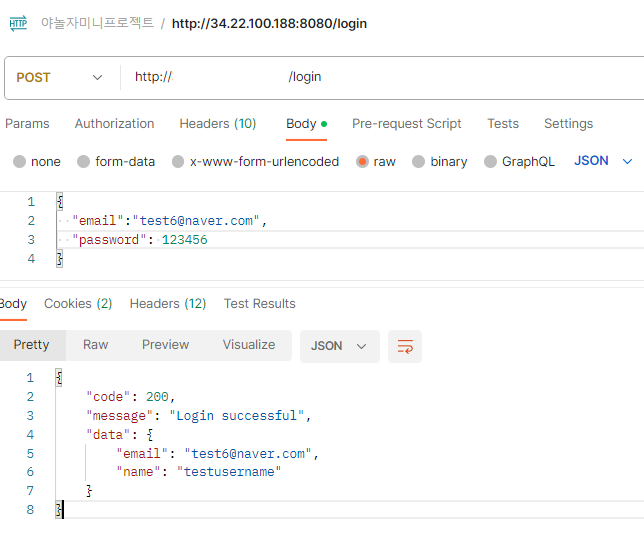Open the request Headers (10) tab
Viewport: 644px width, 538px height.
(x=218, y=124)
